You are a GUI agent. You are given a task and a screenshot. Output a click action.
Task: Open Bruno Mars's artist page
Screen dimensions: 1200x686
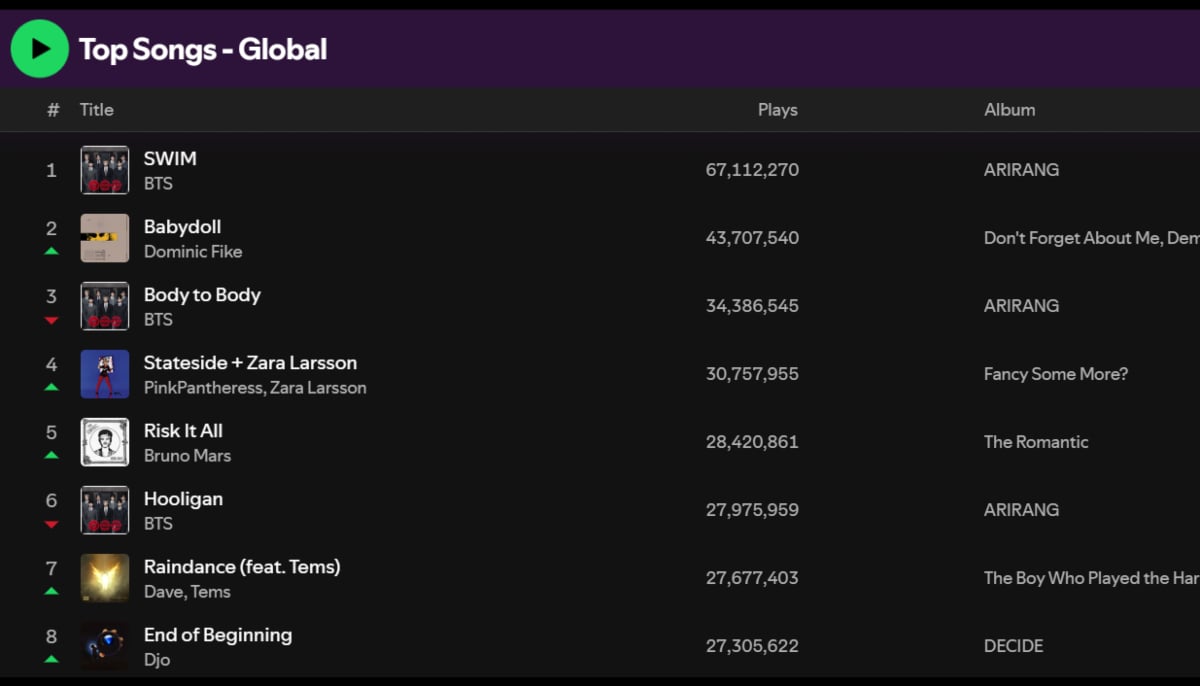(x=187, y=456)
